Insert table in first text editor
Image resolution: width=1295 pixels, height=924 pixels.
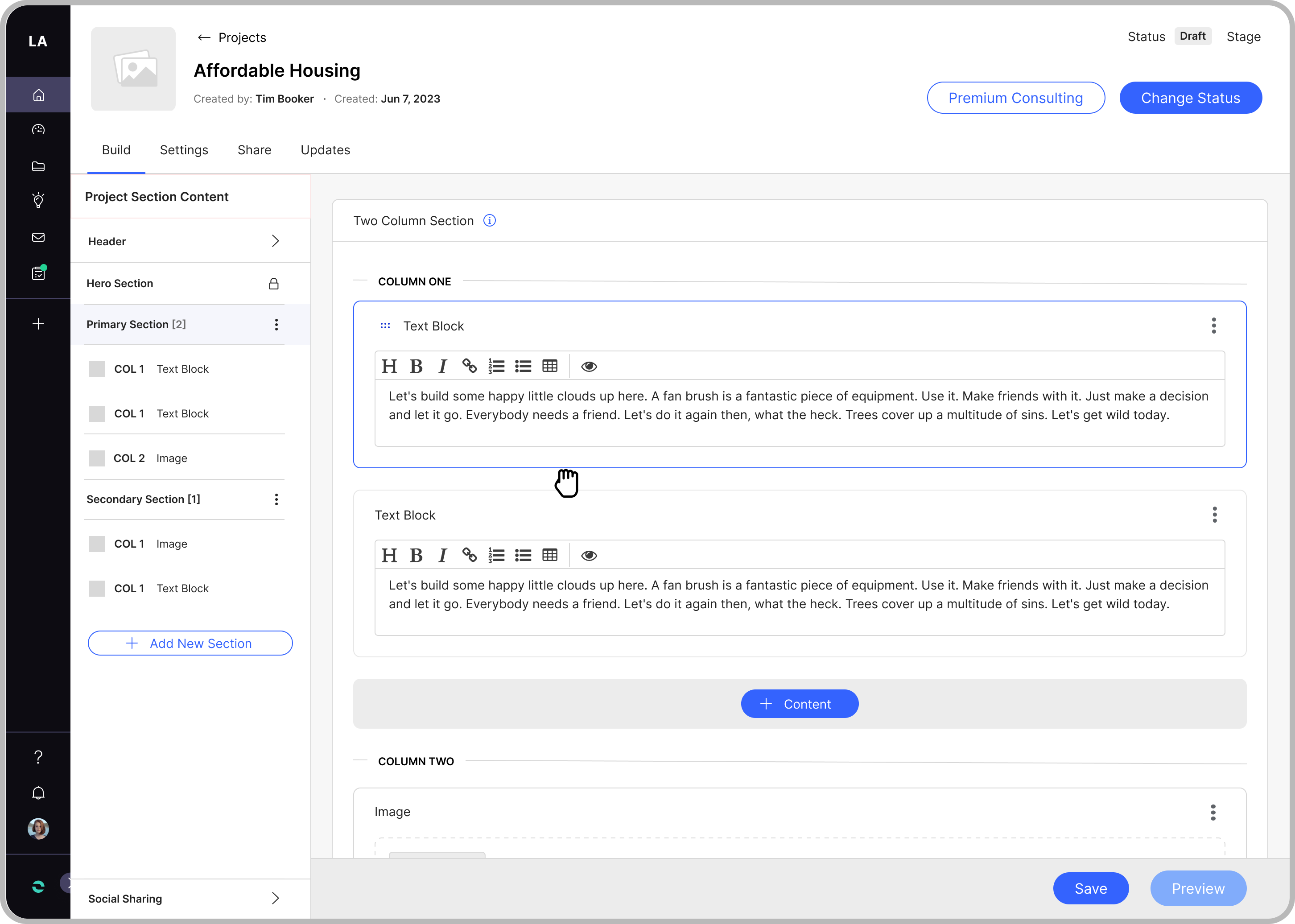pos(550,366)
